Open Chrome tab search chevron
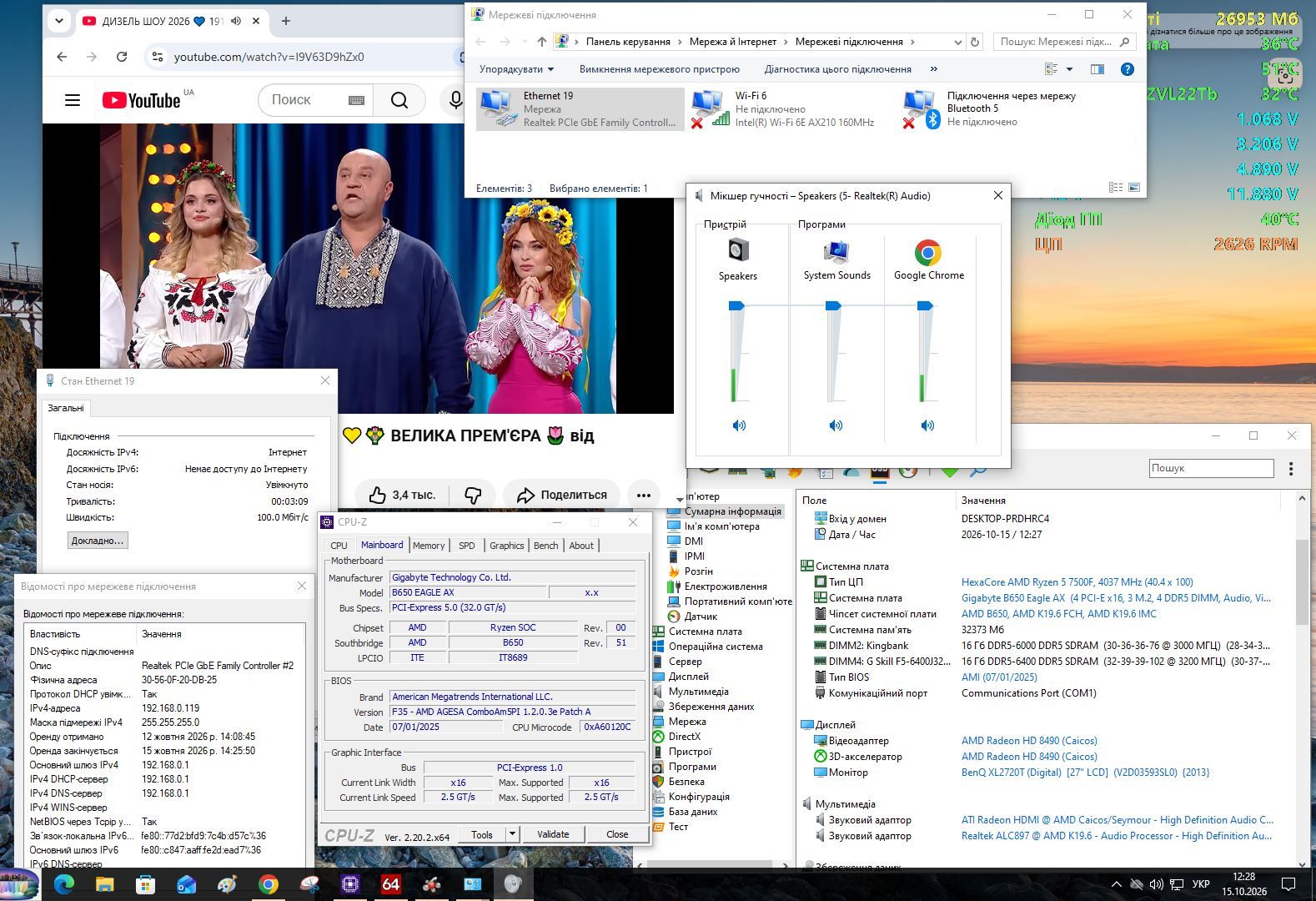The height and width of the screenshot is (901, 1316). point(59,21)
